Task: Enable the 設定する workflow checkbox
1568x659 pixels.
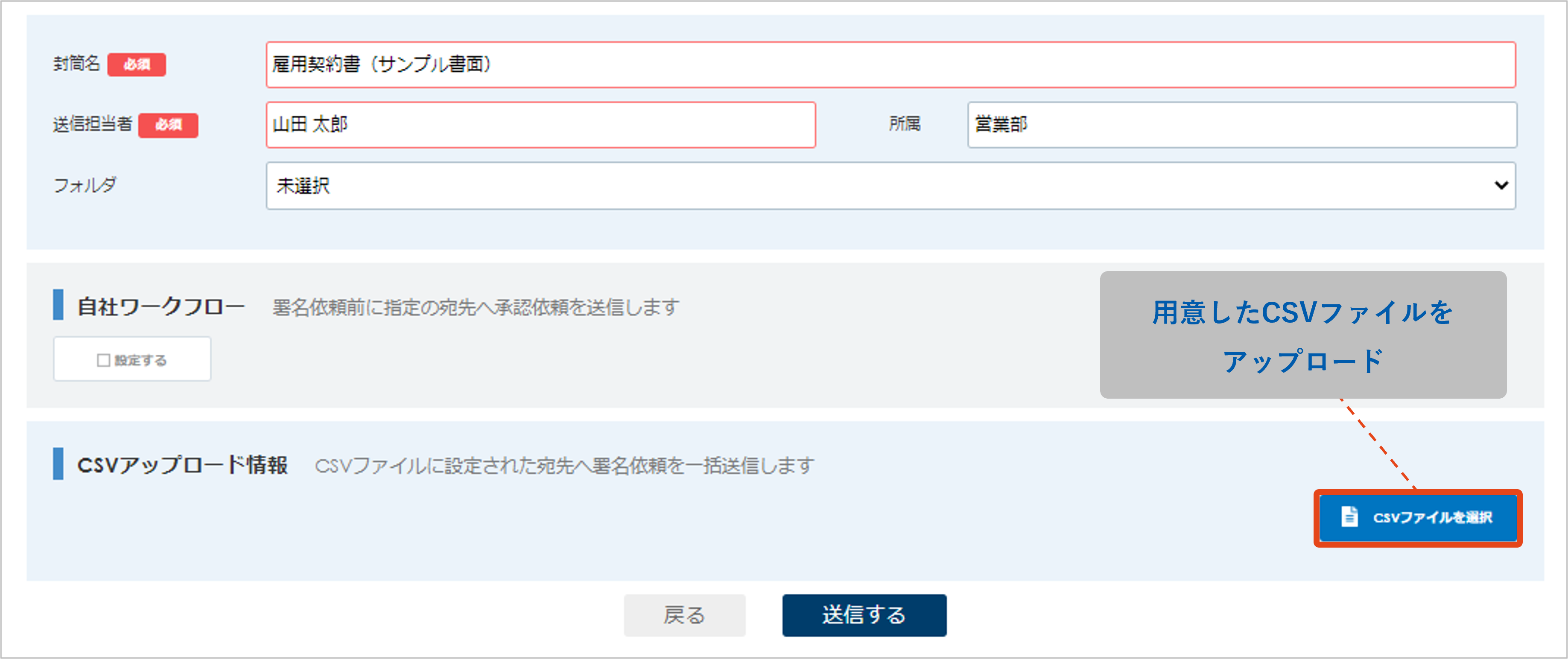Action: [x=103, y=360]
